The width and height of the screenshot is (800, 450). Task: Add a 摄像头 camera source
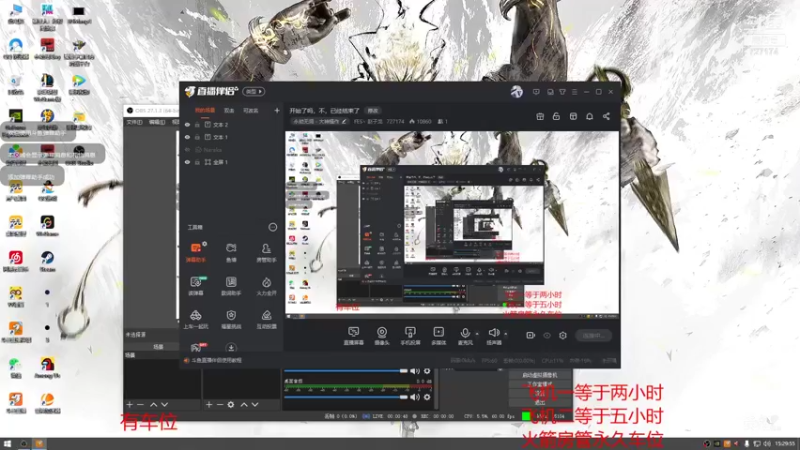(x=382, y=336)
